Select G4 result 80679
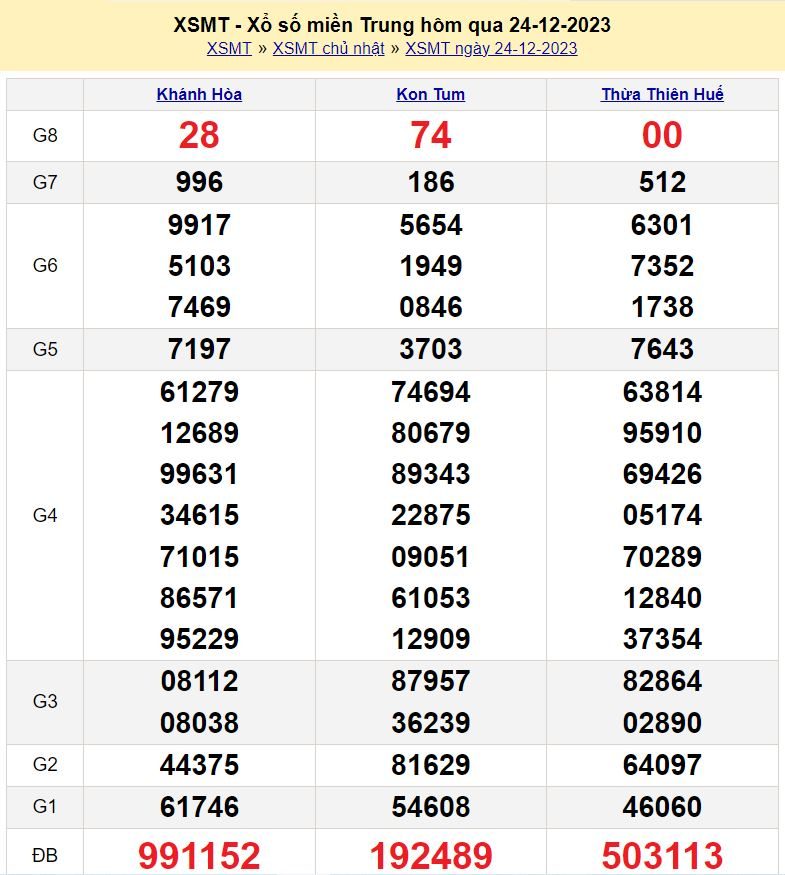 430,434
